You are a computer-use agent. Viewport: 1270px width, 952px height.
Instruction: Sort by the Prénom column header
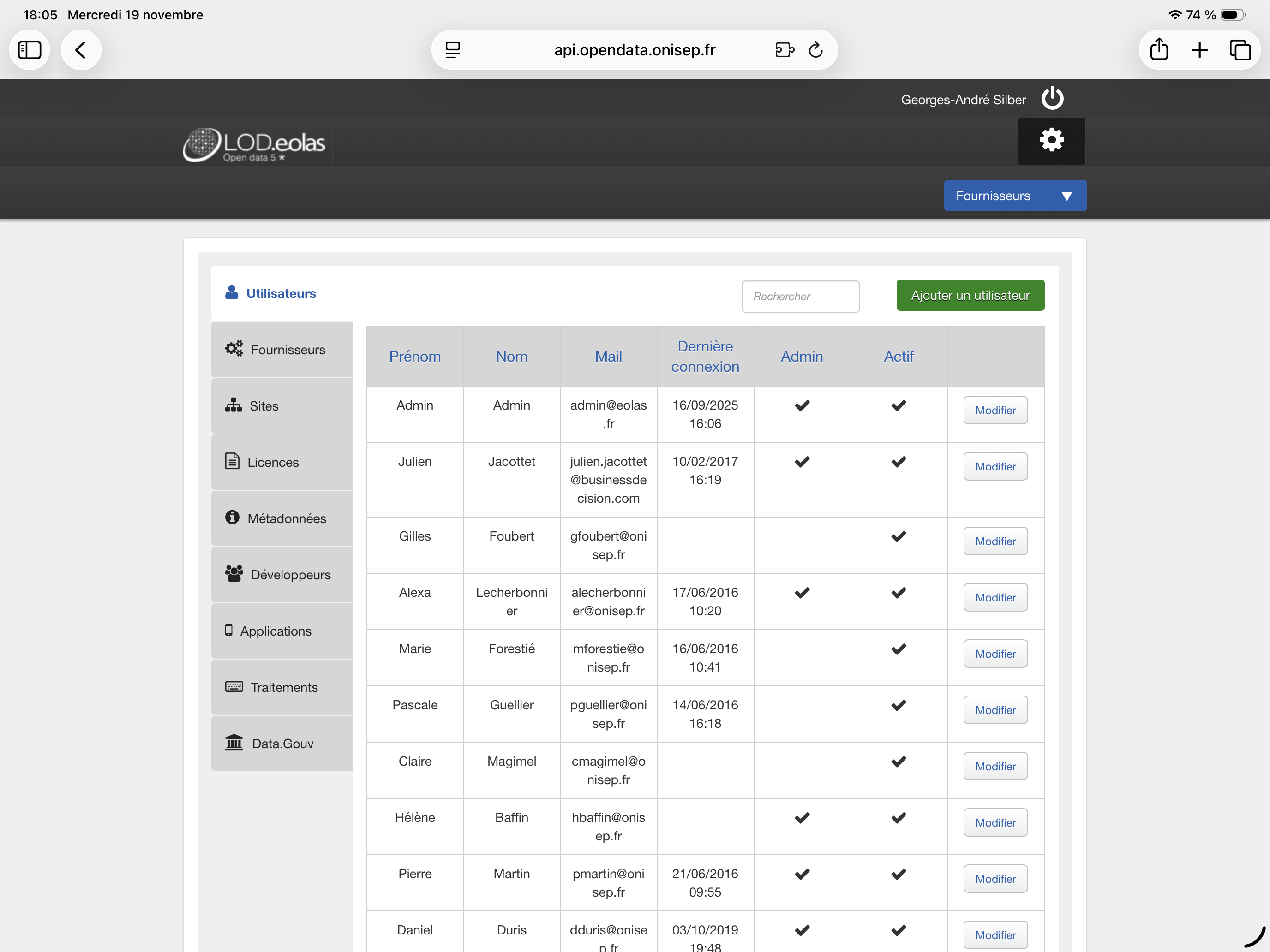(414, 357)
